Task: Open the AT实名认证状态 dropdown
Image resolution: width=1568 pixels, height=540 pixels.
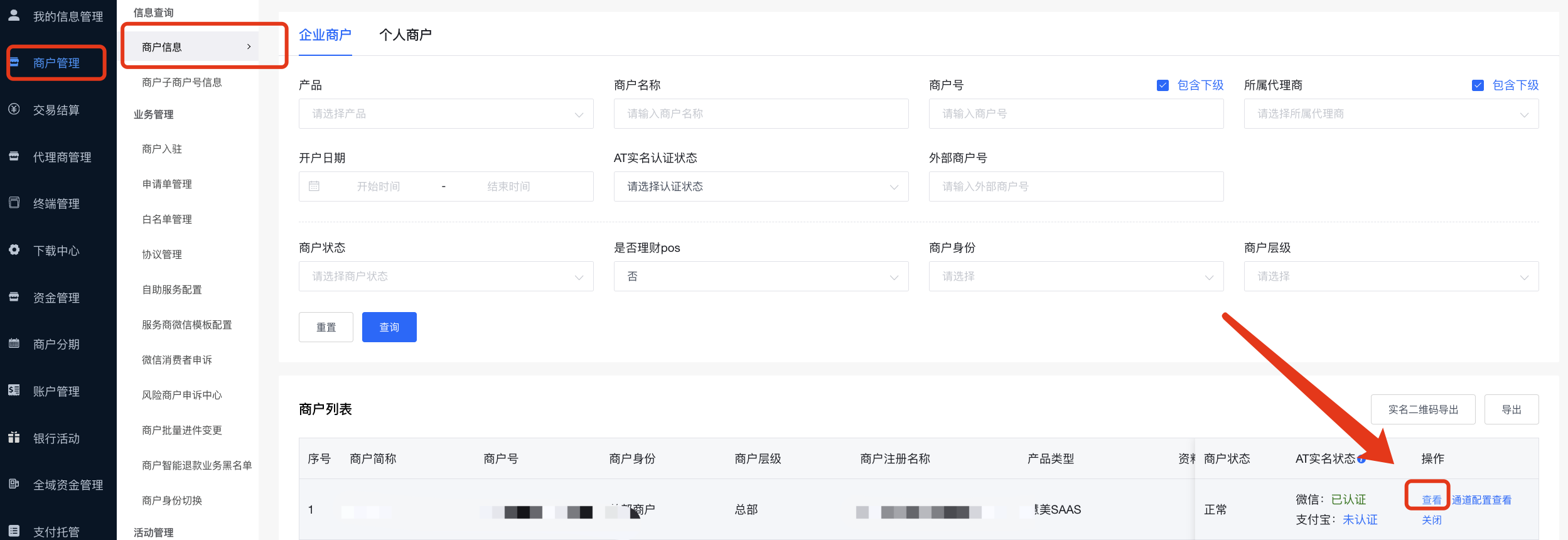Action: point(761,186)
